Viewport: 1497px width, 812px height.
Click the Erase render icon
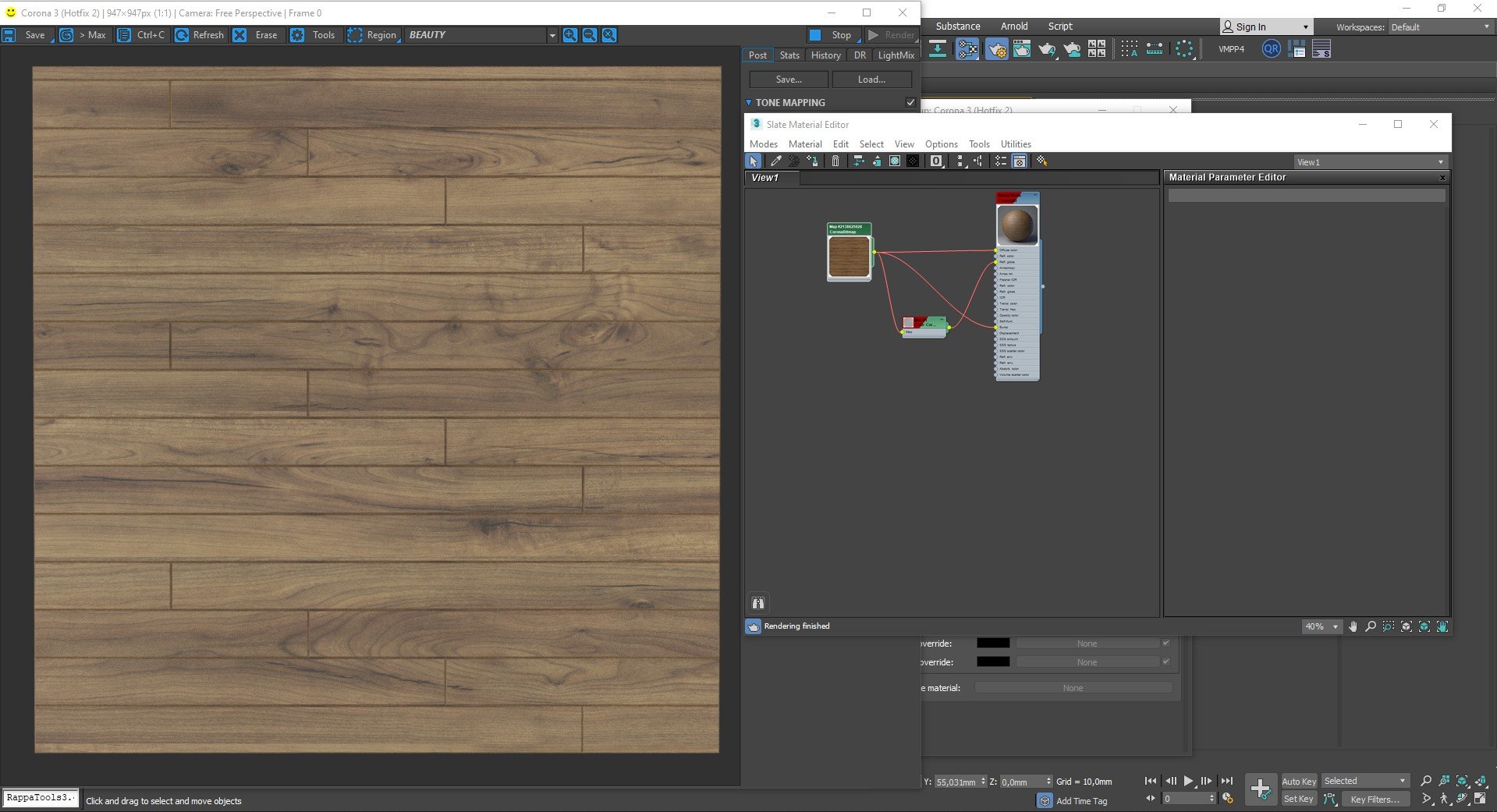(x=240, y=35)
